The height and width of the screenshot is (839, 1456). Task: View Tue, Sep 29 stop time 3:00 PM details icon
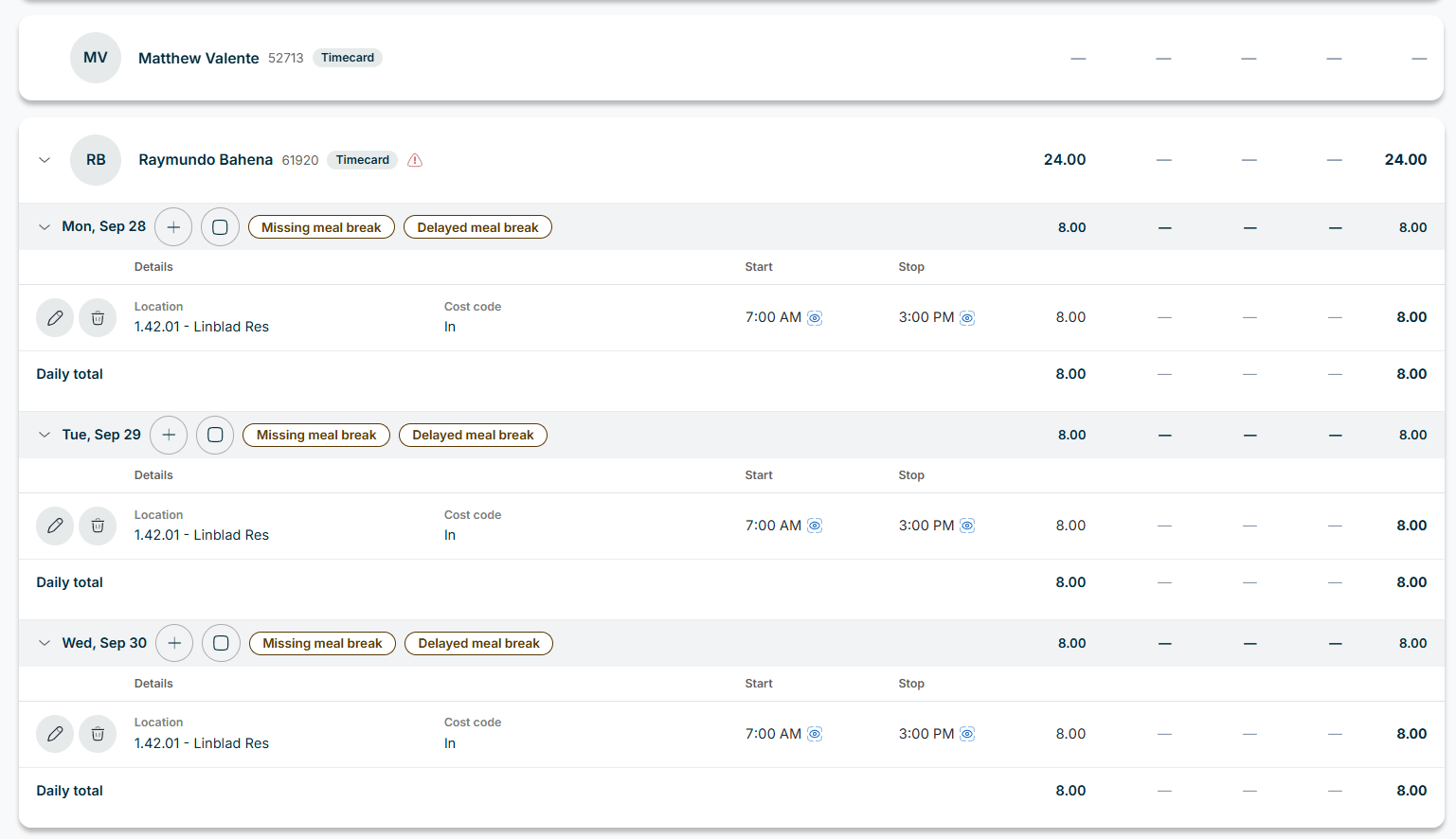point(967,526)
